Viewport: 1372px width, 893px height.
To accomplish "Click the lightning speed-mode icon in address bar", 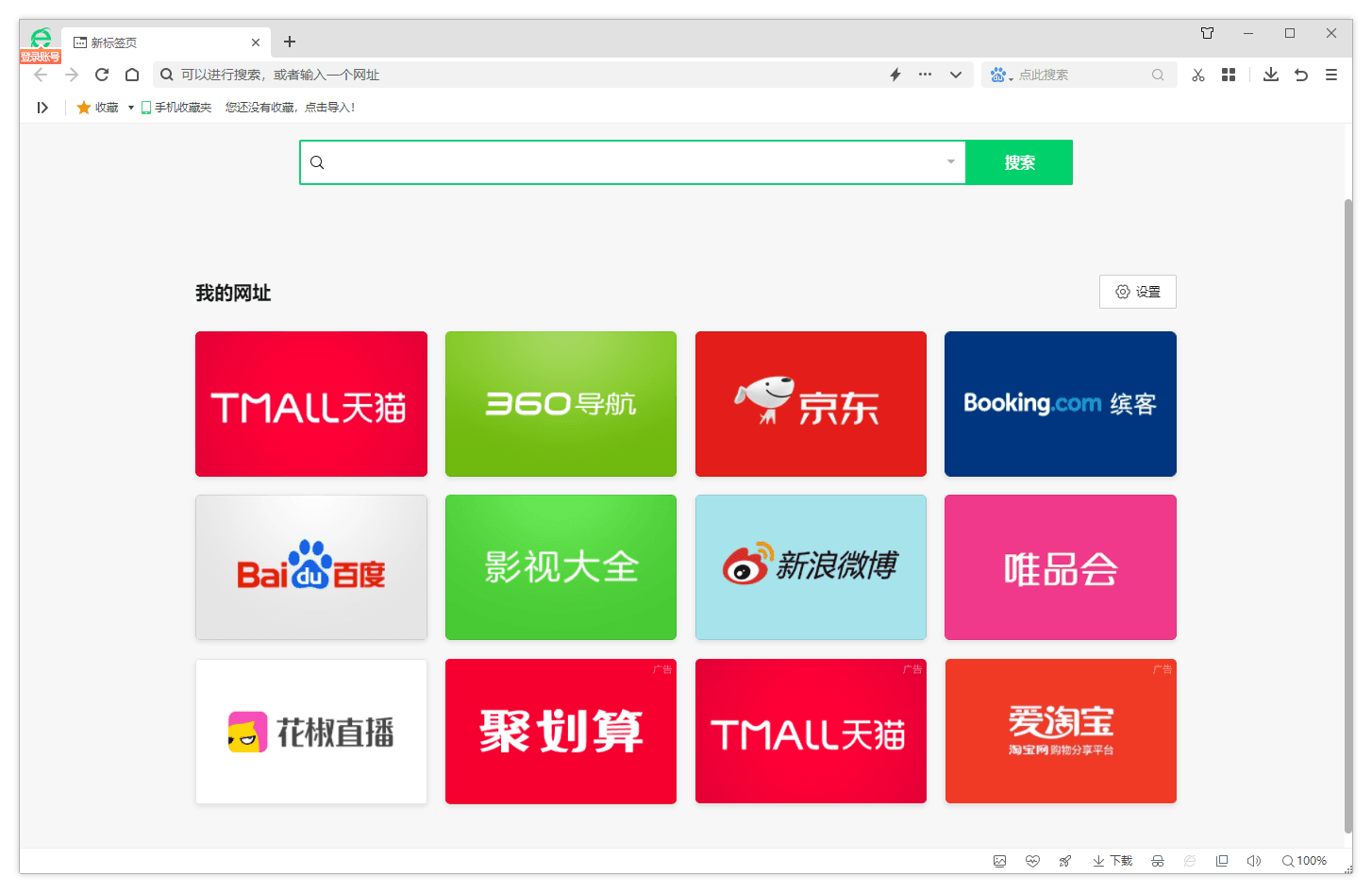I will (895, 75).
